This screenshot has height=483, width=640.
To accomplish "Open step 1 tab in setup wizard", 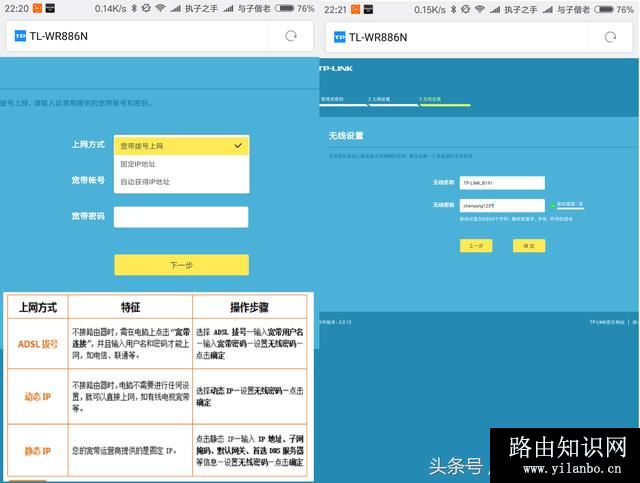I will (x=343, y=101).
